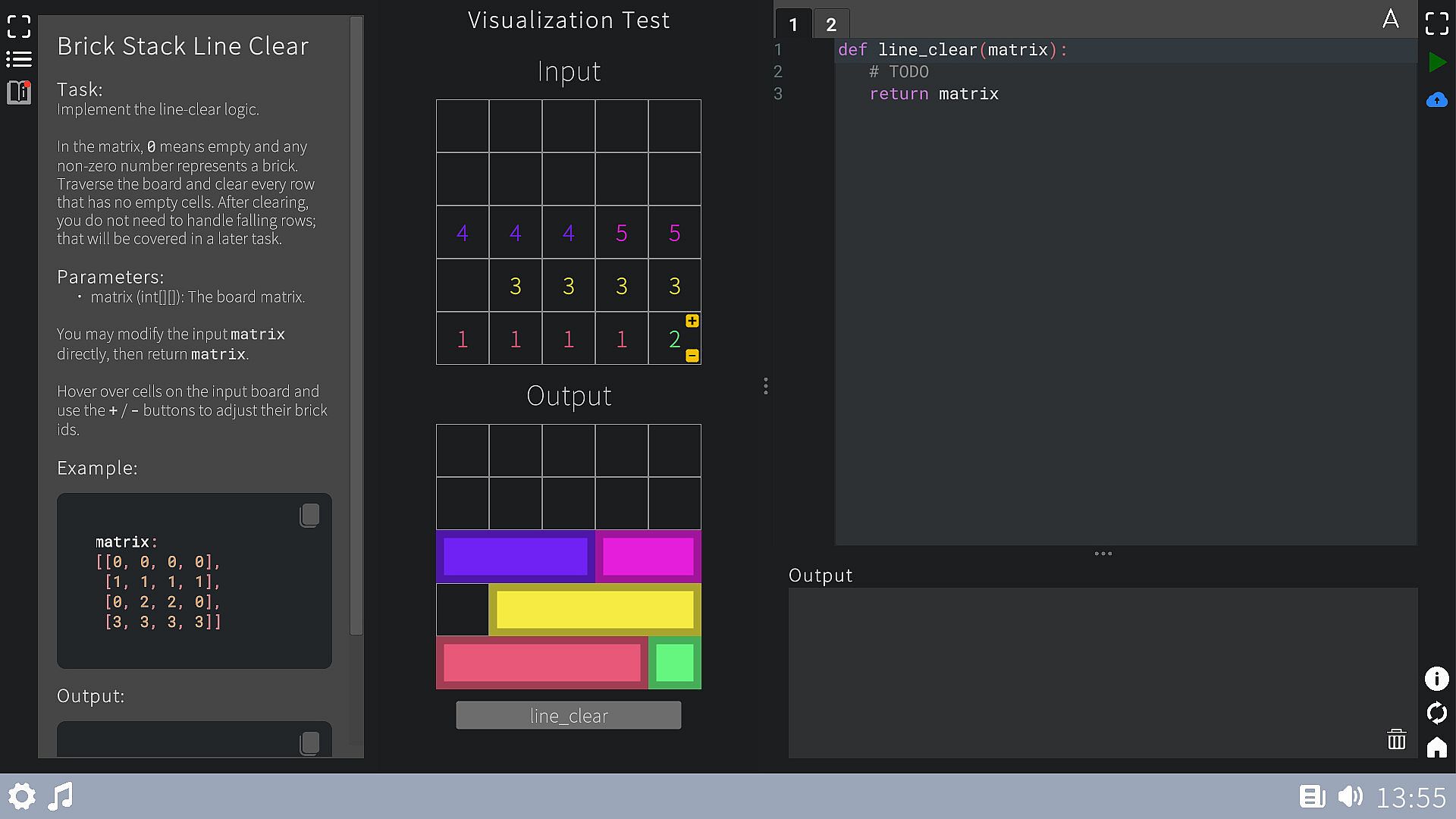Select the first yellow 3 input cell
The width and height of the screenshot is (1456, 819).
point(516,285)
